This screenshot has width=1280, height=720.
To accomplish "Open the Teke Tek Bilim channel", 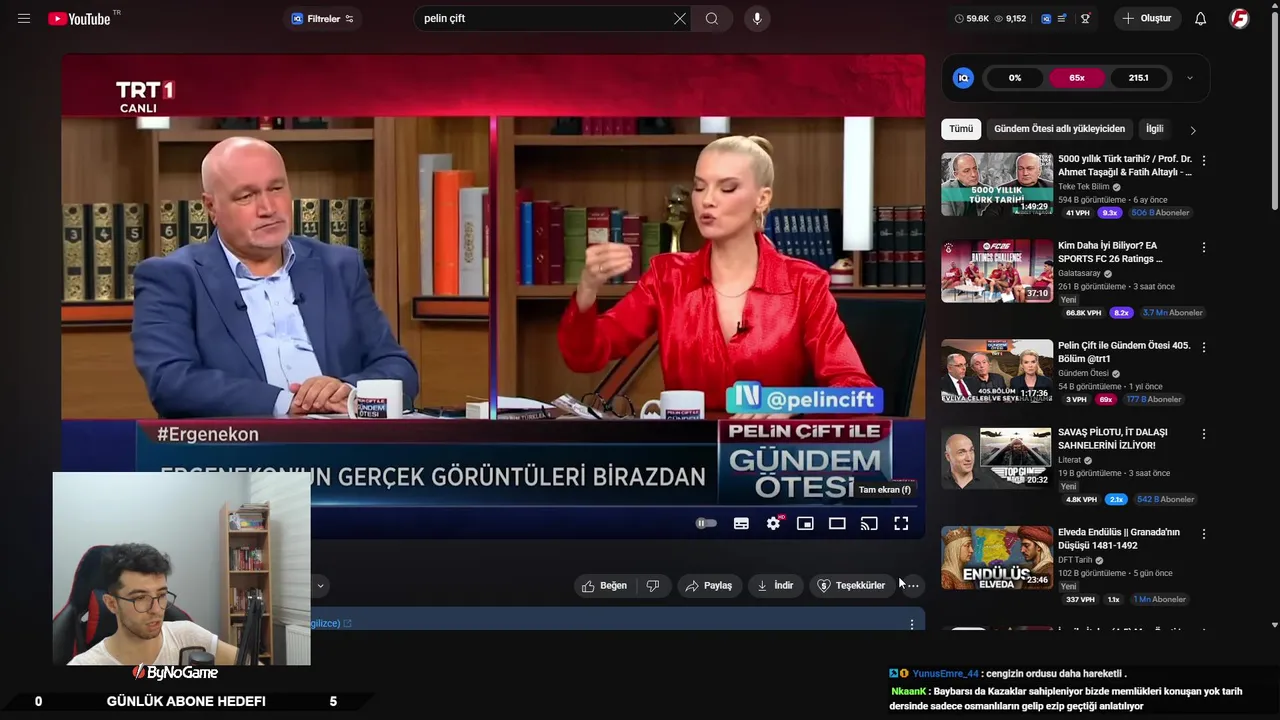I will click(1084, 187).
